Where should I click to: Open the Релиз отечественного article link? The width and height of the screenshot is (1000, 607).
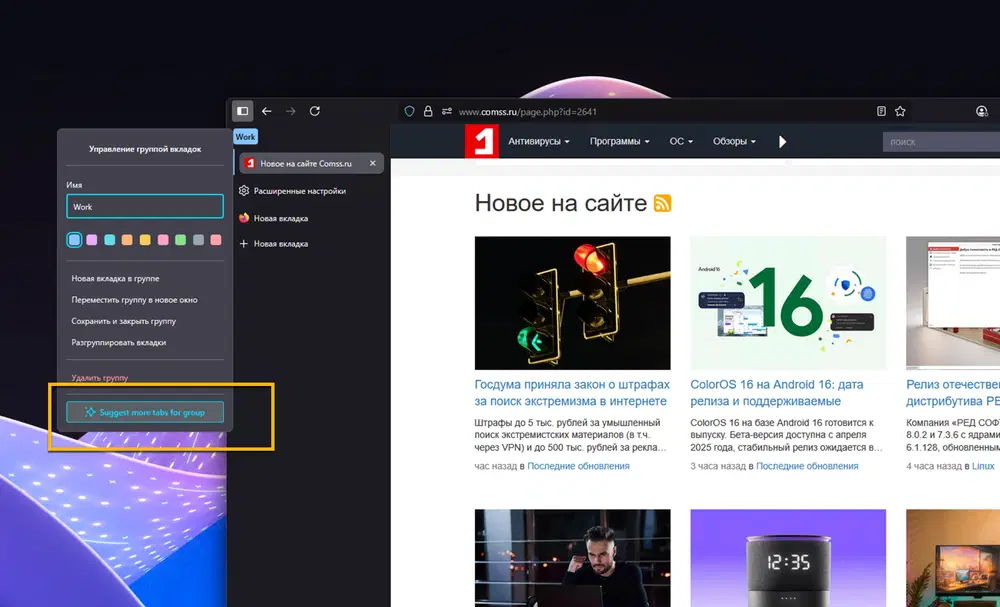tap(953, 393)
